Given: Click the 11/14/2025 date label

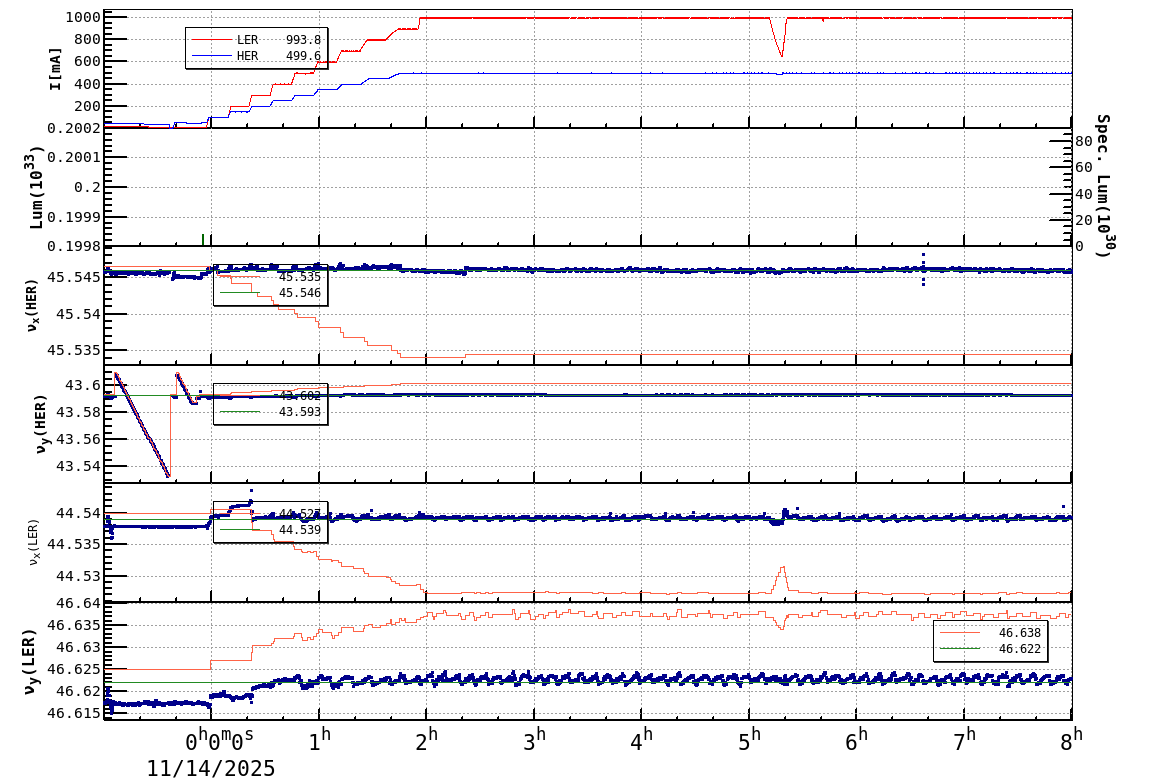Looking at the screenshot, I should (x=212, y=770).
